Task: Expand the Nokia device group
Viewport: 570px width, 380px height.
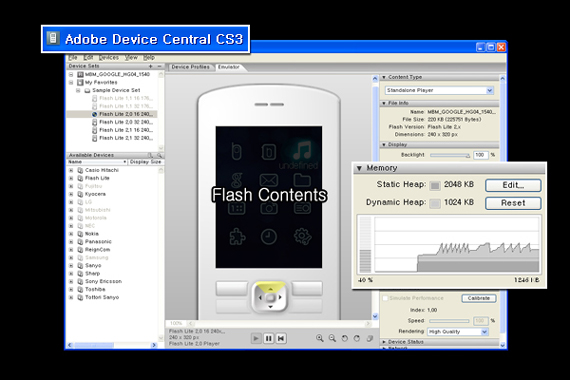Action: 71,234
